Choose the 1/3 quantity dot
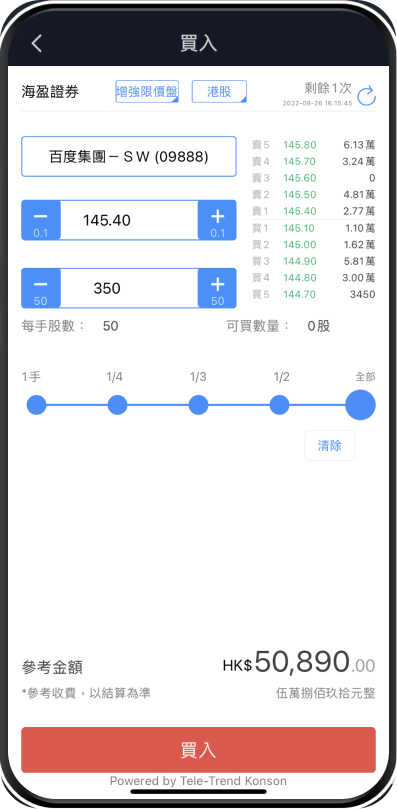 pos(198,405)
